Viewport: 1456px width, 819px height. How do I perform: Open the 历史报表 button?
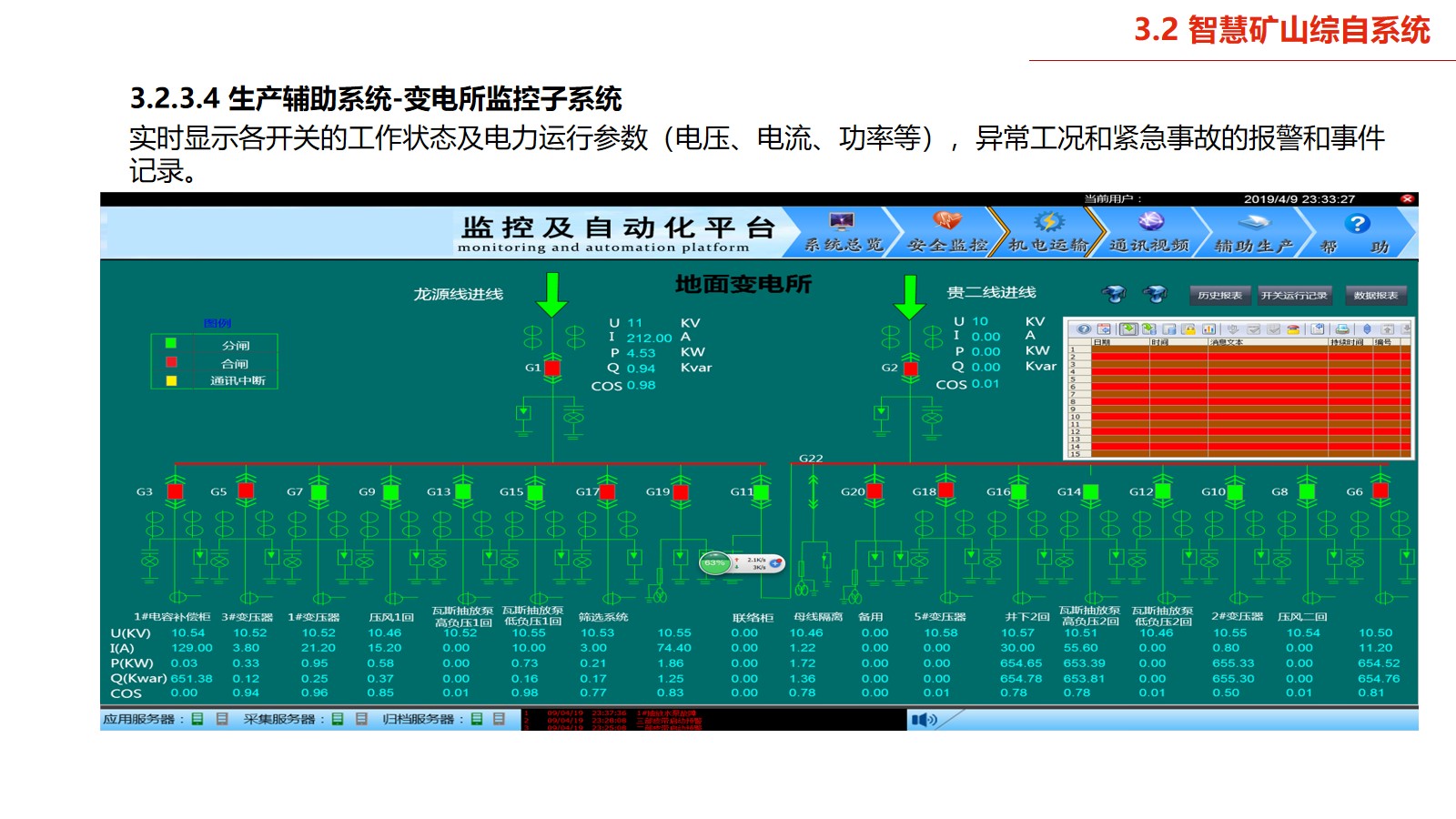(1219, 295)
